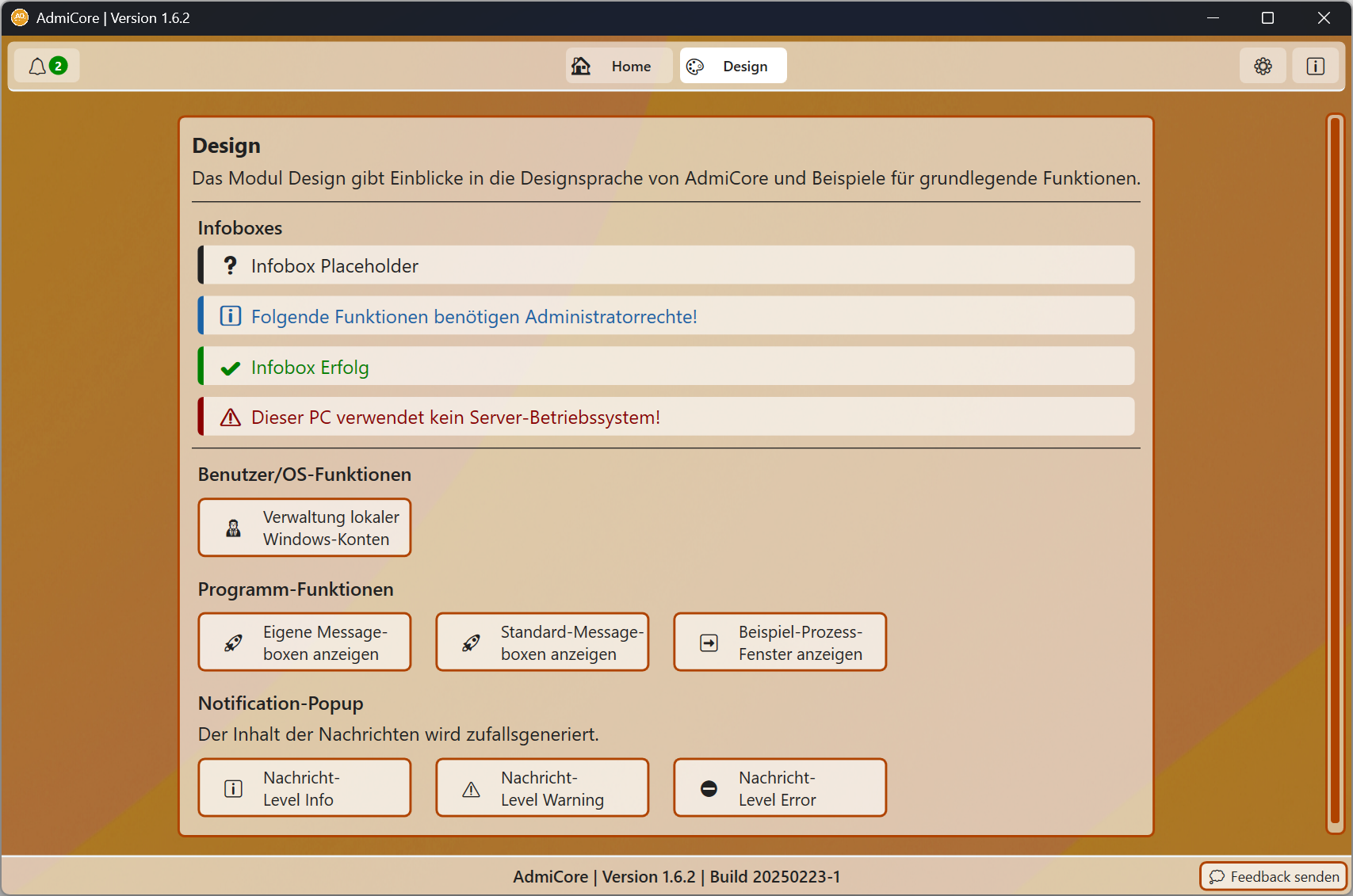Trigger Nachricht-Level Error notification

780,787
